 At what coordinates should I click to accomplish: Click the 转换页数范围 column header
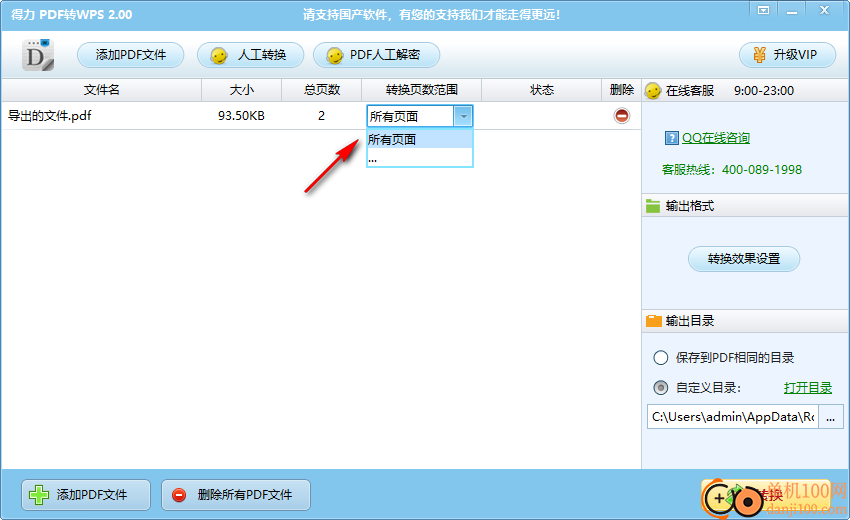tap(421, 90)
